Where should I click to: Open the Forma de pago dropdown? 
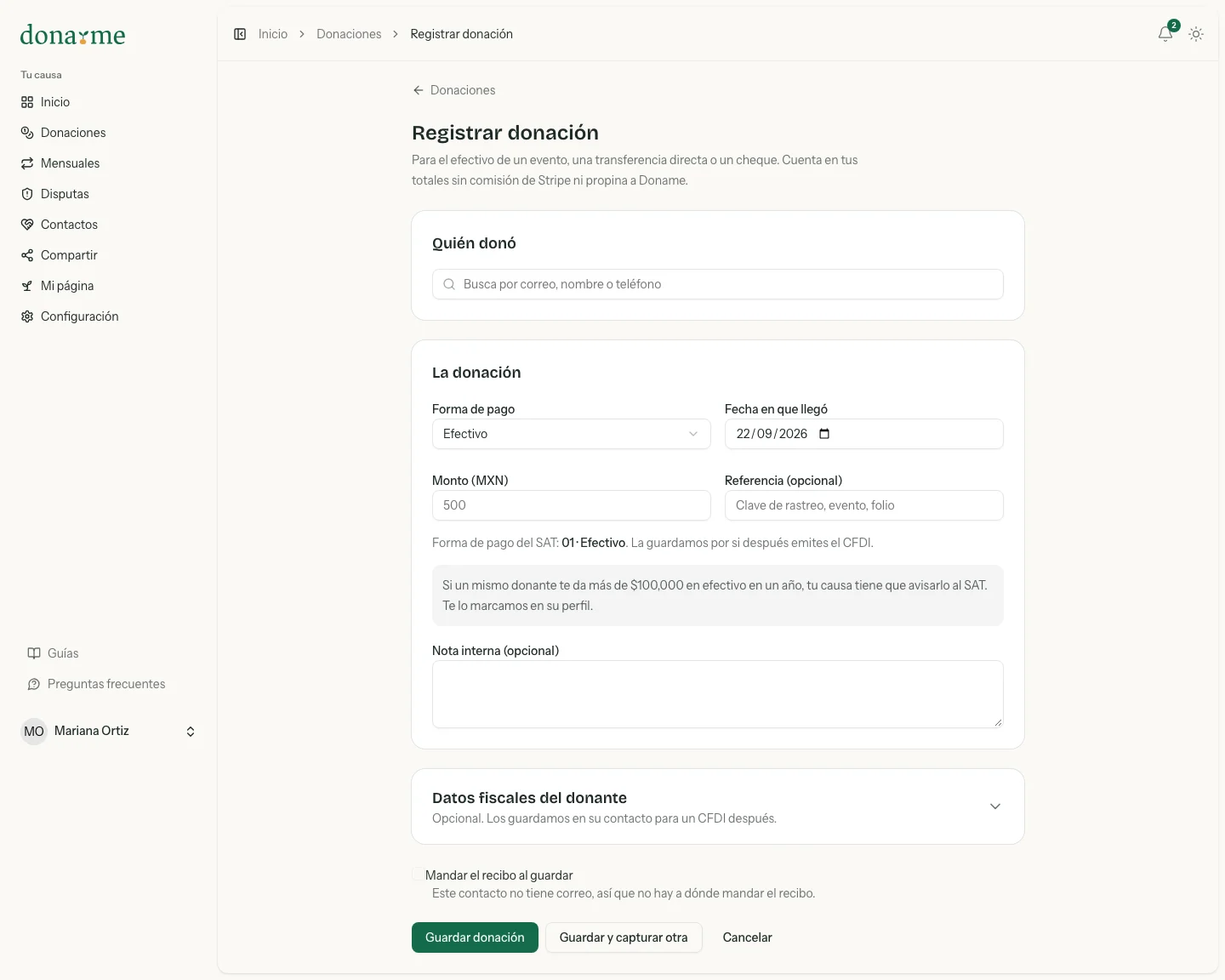[571, 434]
